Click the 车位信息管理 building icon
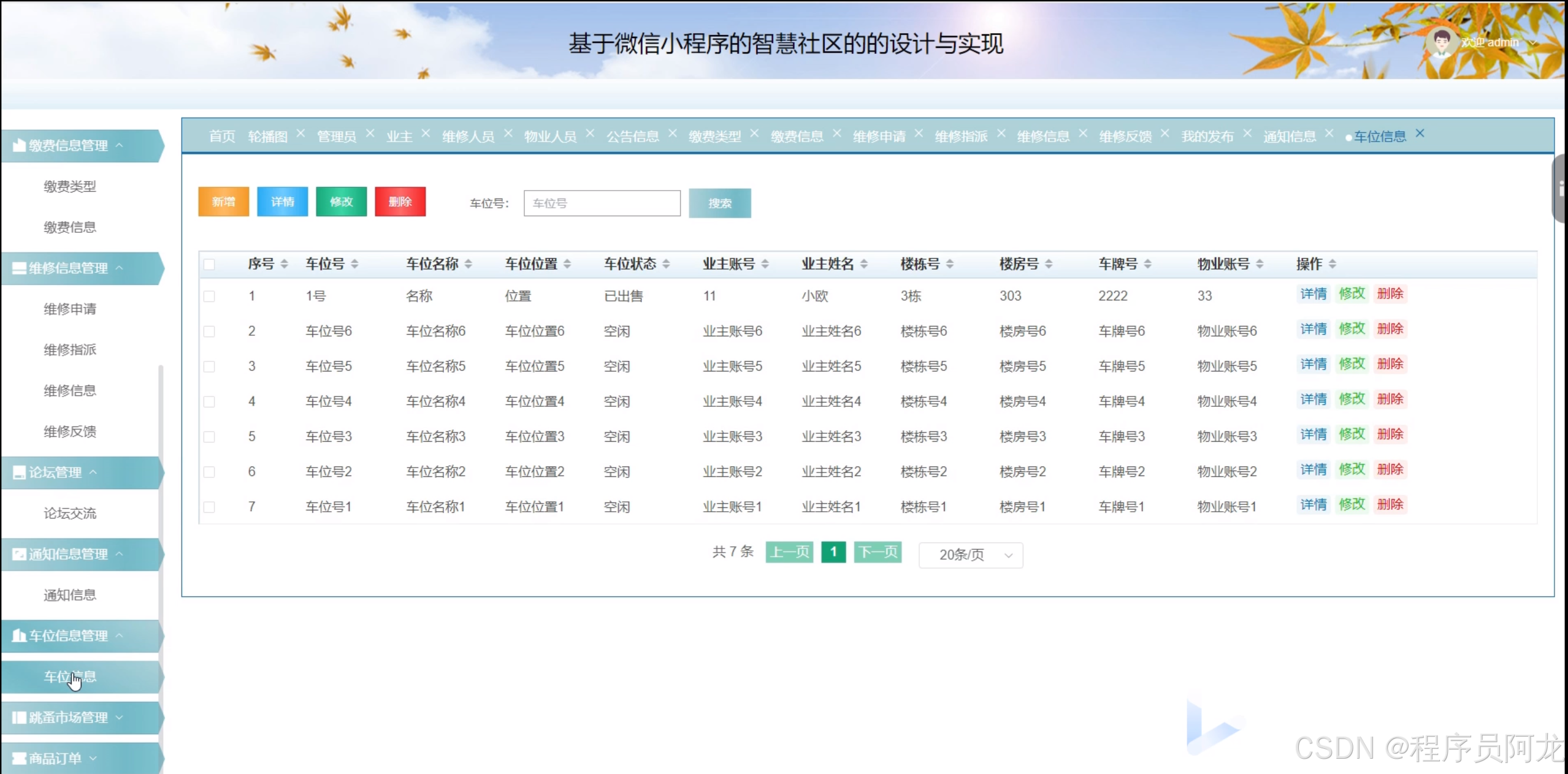This screenshot has height=774, width=1568. tap(19, 636)
